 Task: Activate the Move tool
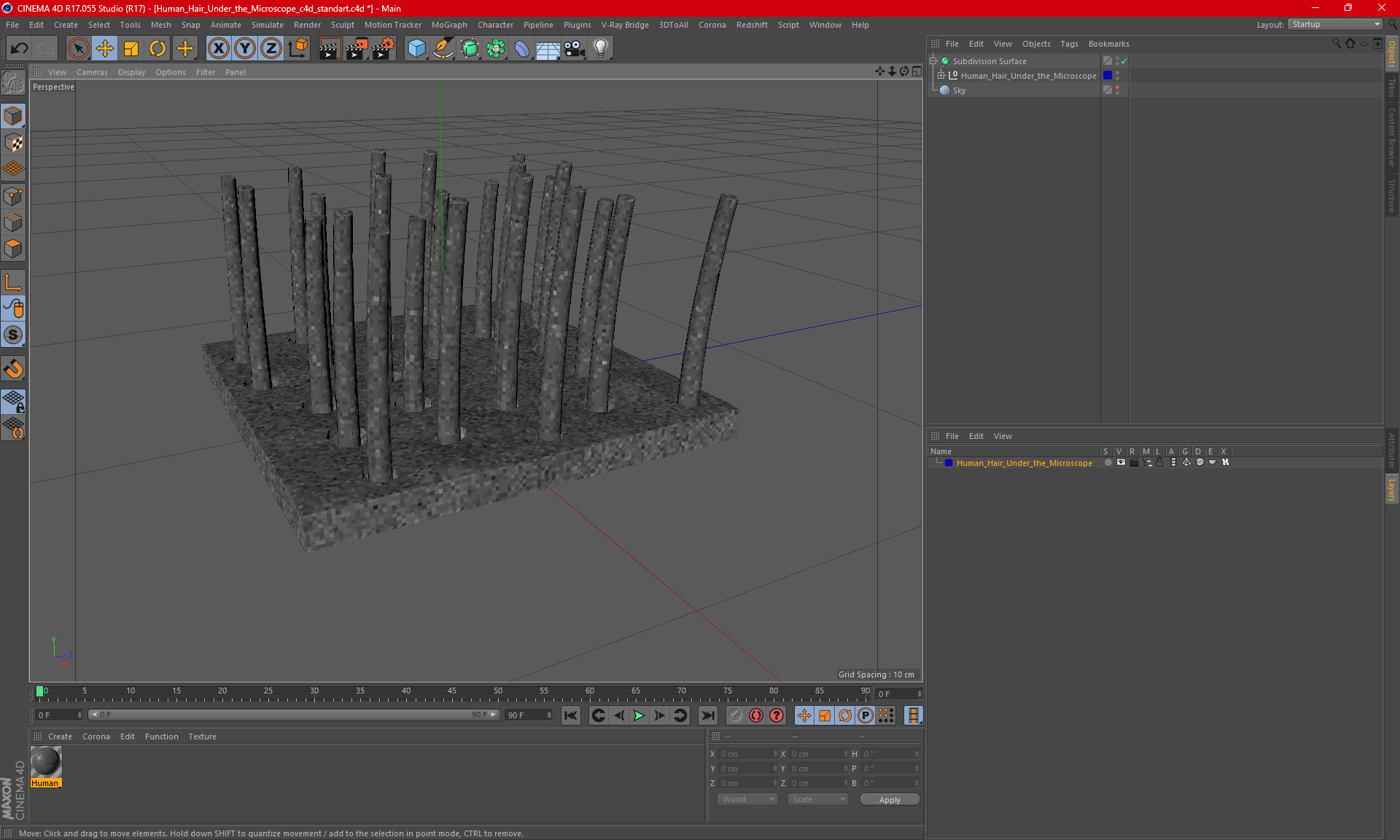click(x=105, y=49)
